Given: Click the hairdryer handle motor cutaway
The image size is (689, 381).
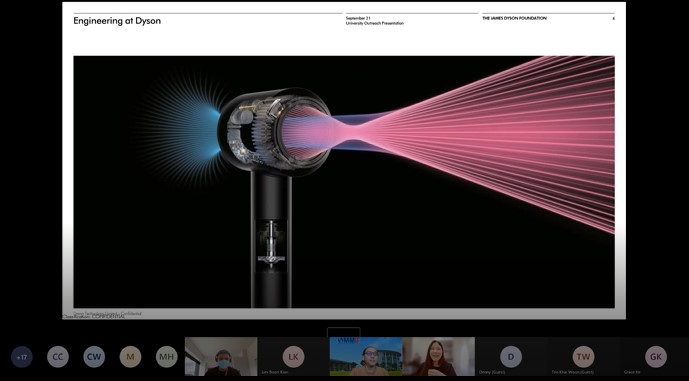Looking at the screenshot, I should click(271, 243).
